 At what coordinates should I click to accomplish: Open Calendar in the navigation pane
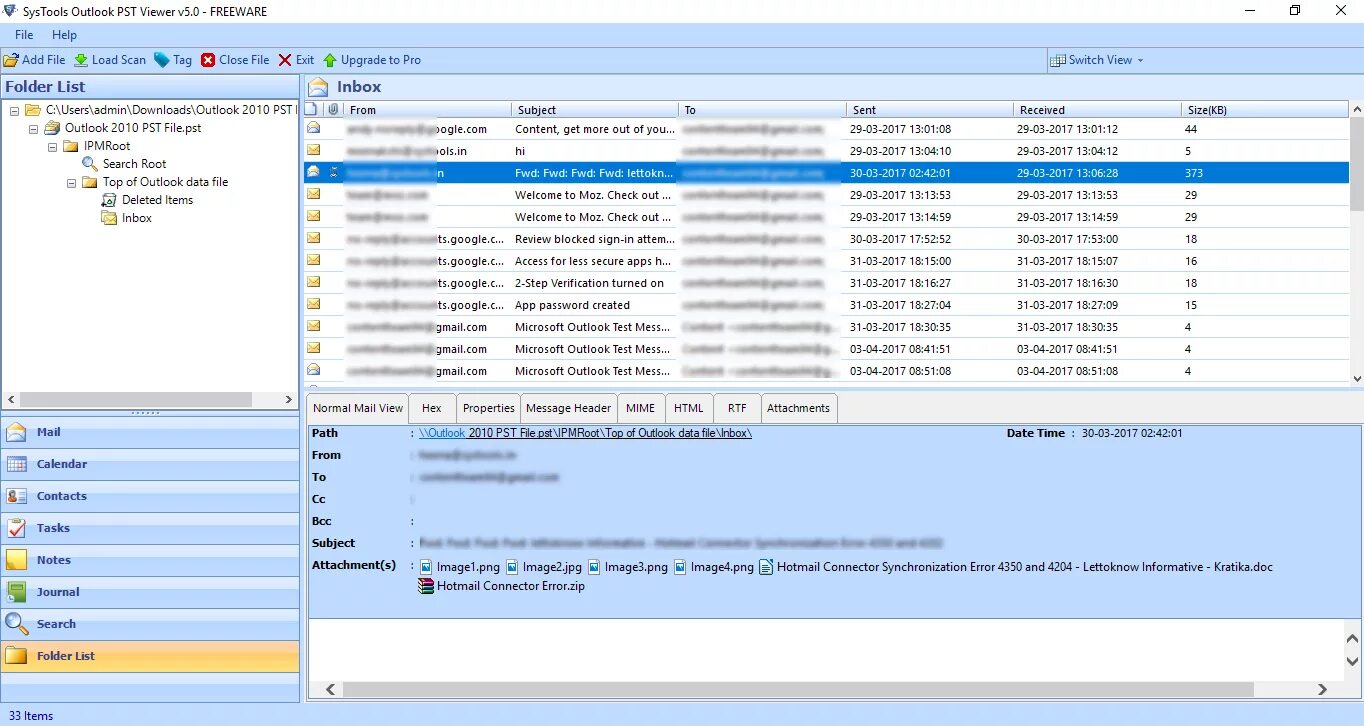150,464
